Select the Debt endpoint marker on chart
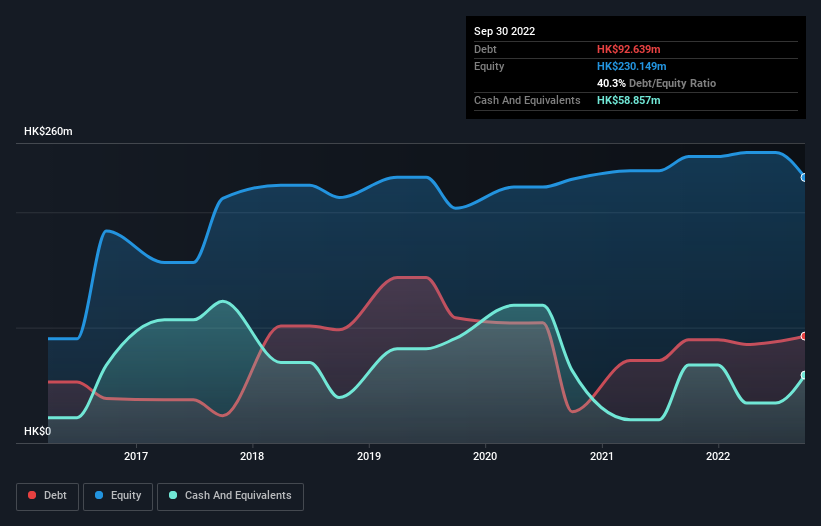This screenshot has width=821, height=526. pyautogui.click(x=804, y=336)
